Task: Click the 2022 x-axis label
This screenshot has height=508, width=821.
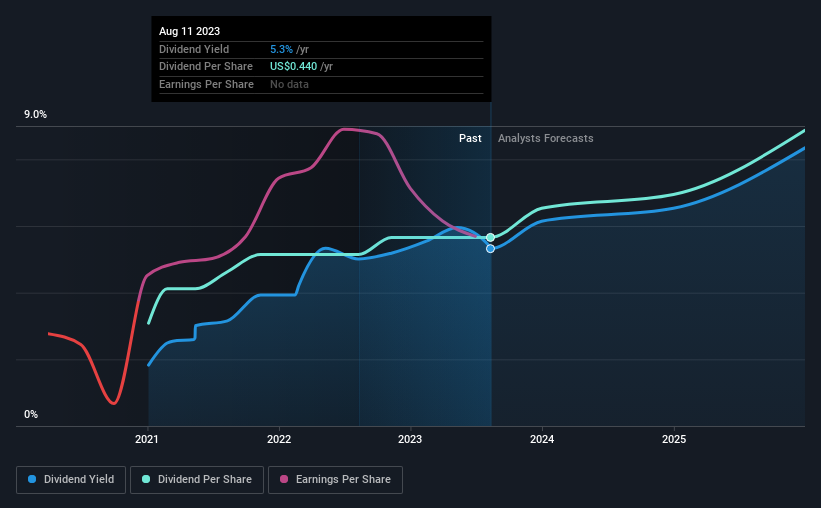Action: [279, 439]
